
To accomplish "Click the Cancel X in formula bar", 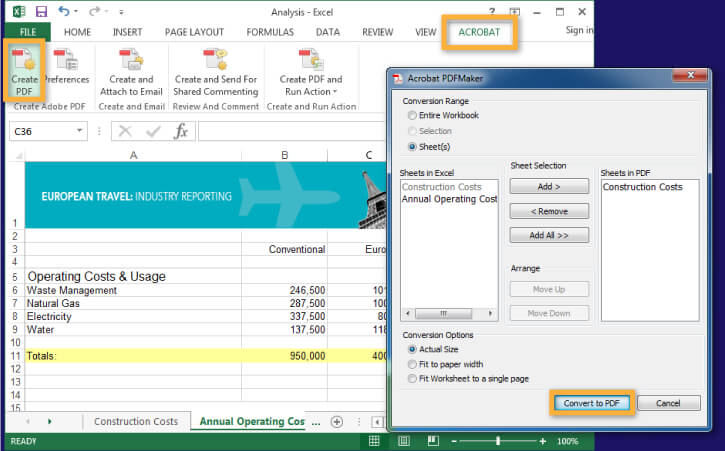I will click(x=125, y=131).
